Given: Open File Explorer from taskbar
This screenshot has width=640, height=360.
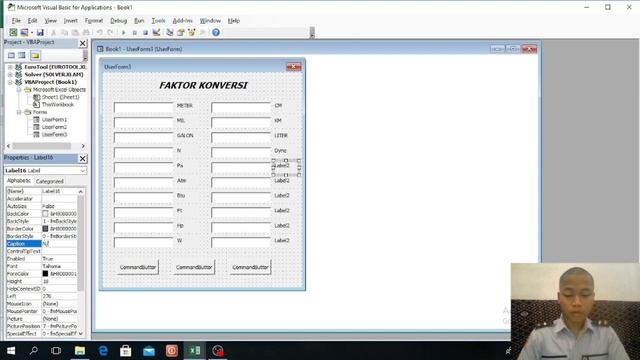Looking at the screenshot, I should click(x=80, y=350).
